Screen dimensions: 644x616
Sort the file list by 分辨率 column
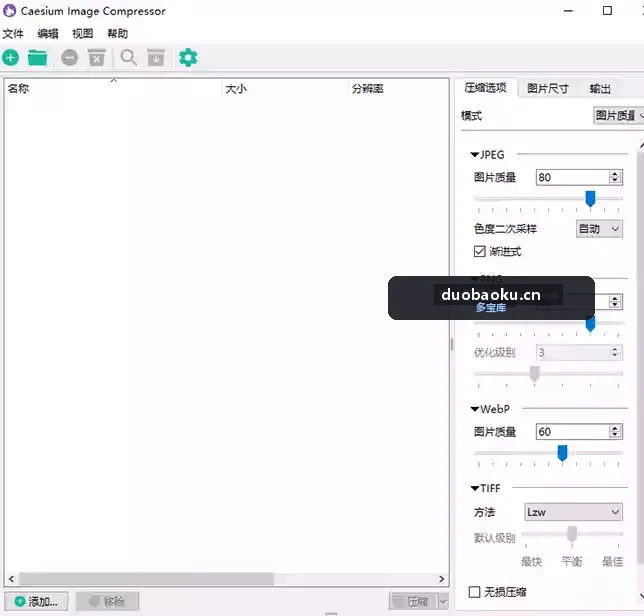click(x=398, y=88)
